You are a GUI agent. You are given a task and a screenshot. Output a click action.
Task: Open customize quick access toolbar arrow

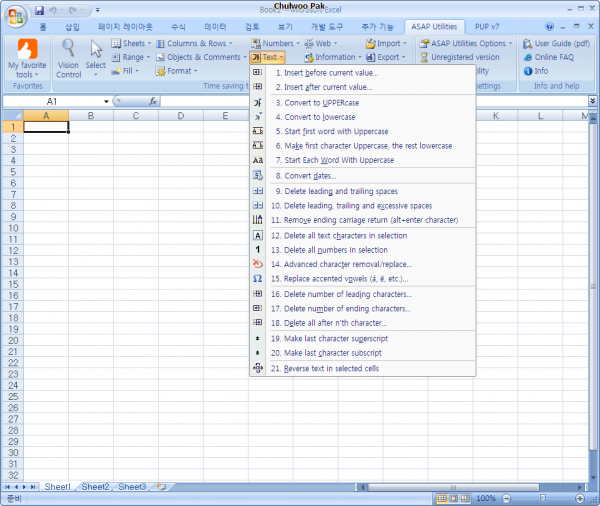click(x=98, y=10)
